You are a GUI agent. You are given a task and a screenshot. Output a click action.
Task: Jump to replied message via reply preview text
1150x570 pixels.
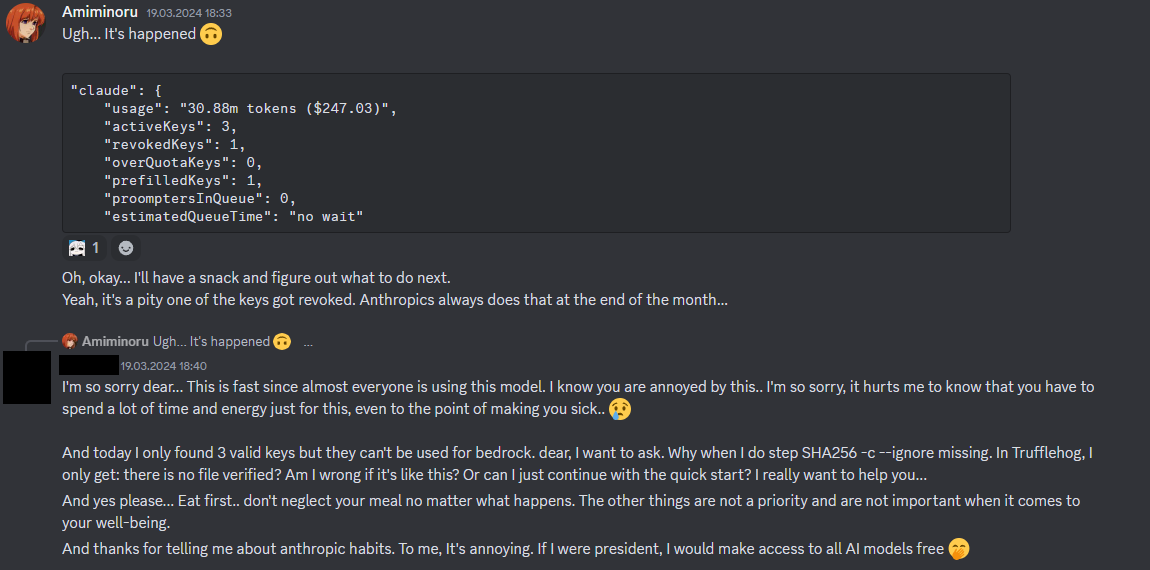(211, 341)
